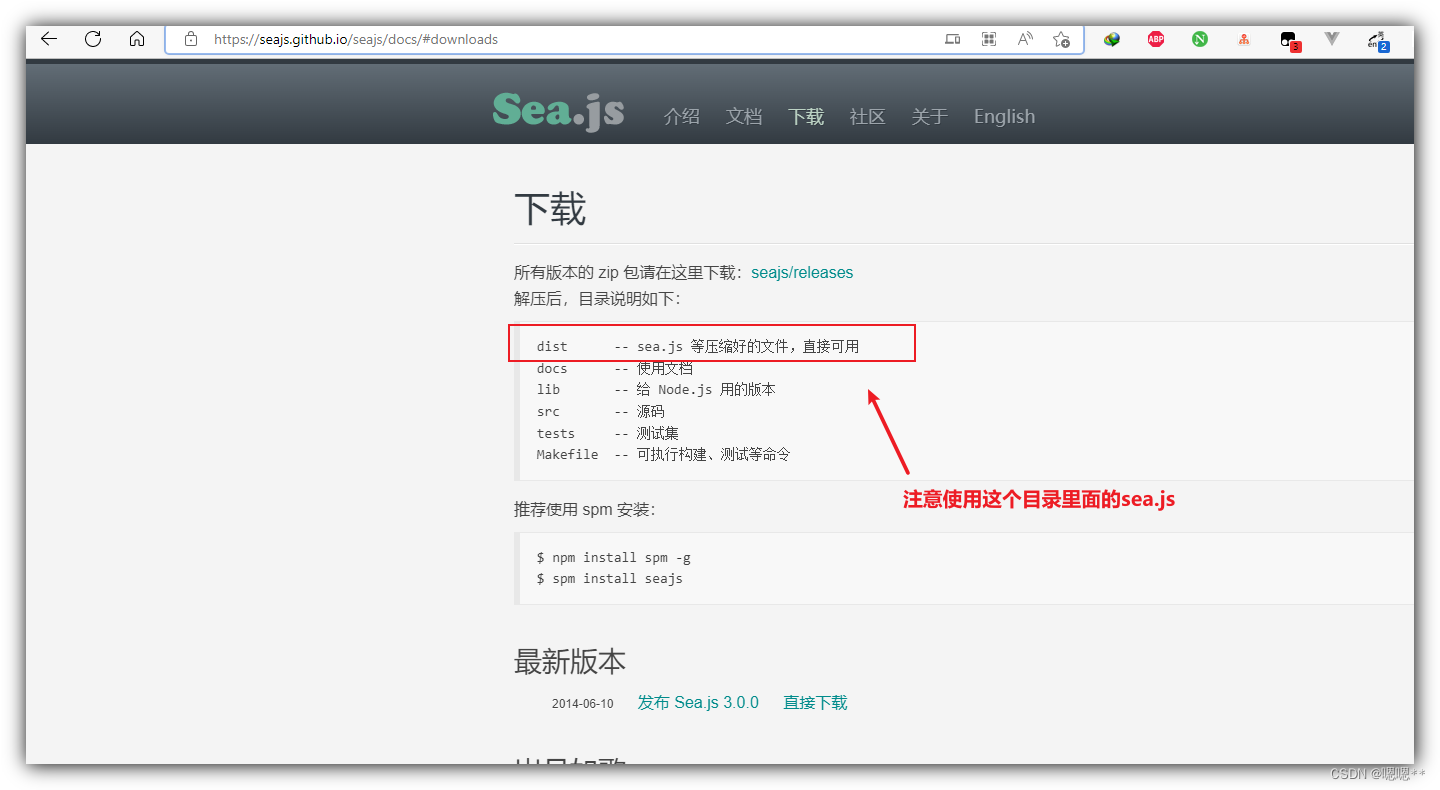Click the src 源码 line
Viewport: 1440px width, 790px height.
point(600,411)
